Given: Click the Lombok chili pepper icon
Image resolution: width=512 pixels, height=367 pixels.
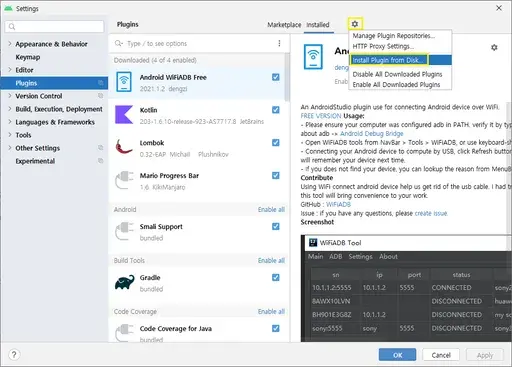Looking at the screenshot, I should pyautogui.click(x=124, y=147).
